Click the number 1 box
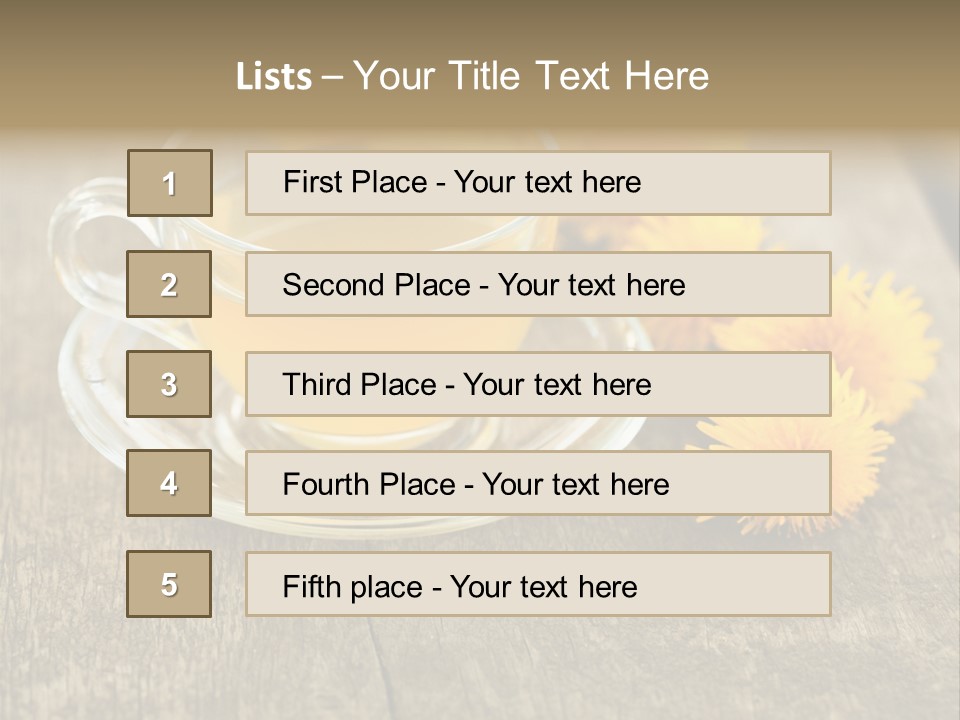960x720 pixels. point(170,183)
